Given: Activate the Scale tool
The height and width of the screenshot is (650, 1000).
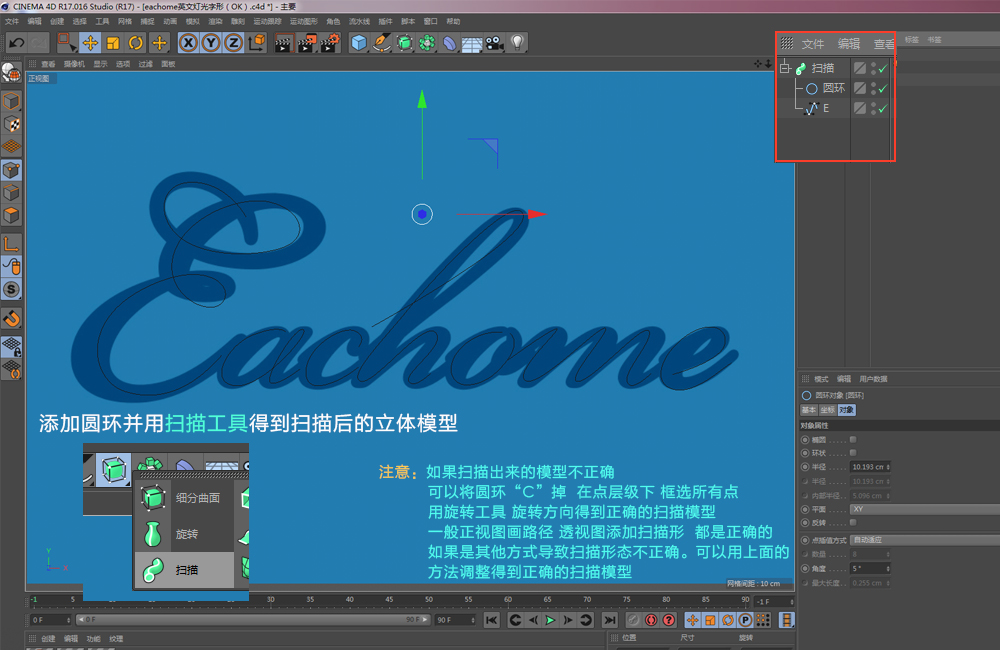Looking at the screenshot, I should pos(113,43).
